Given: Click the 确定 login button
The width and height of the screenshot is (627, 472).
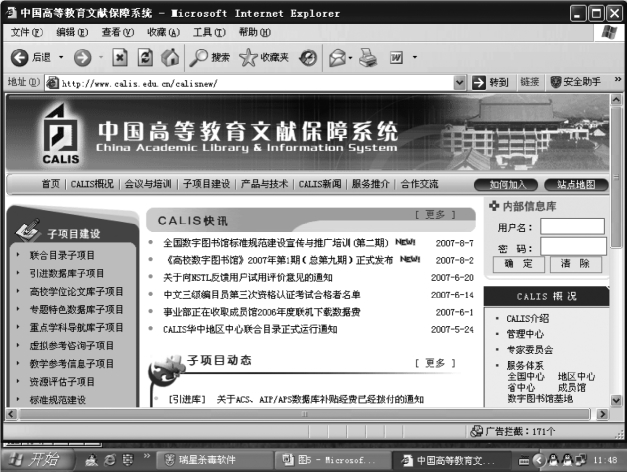Looking at the screenshot, I should 519,264.
